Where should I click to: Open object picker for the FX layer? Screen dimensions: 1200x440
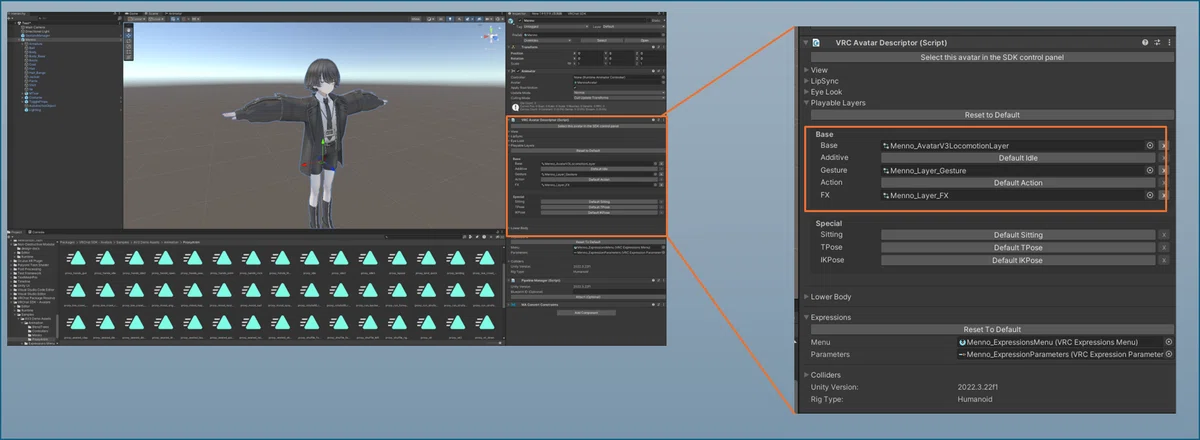coord(1150,196)
